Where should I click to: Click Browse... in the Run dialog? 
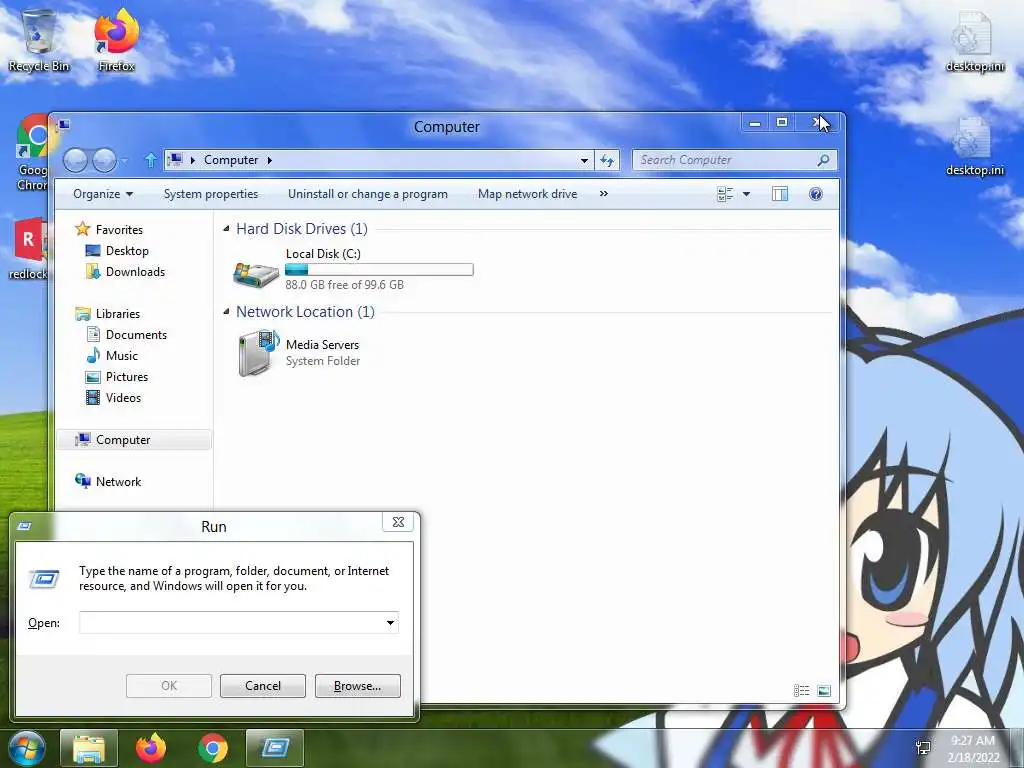pos(357,686)
